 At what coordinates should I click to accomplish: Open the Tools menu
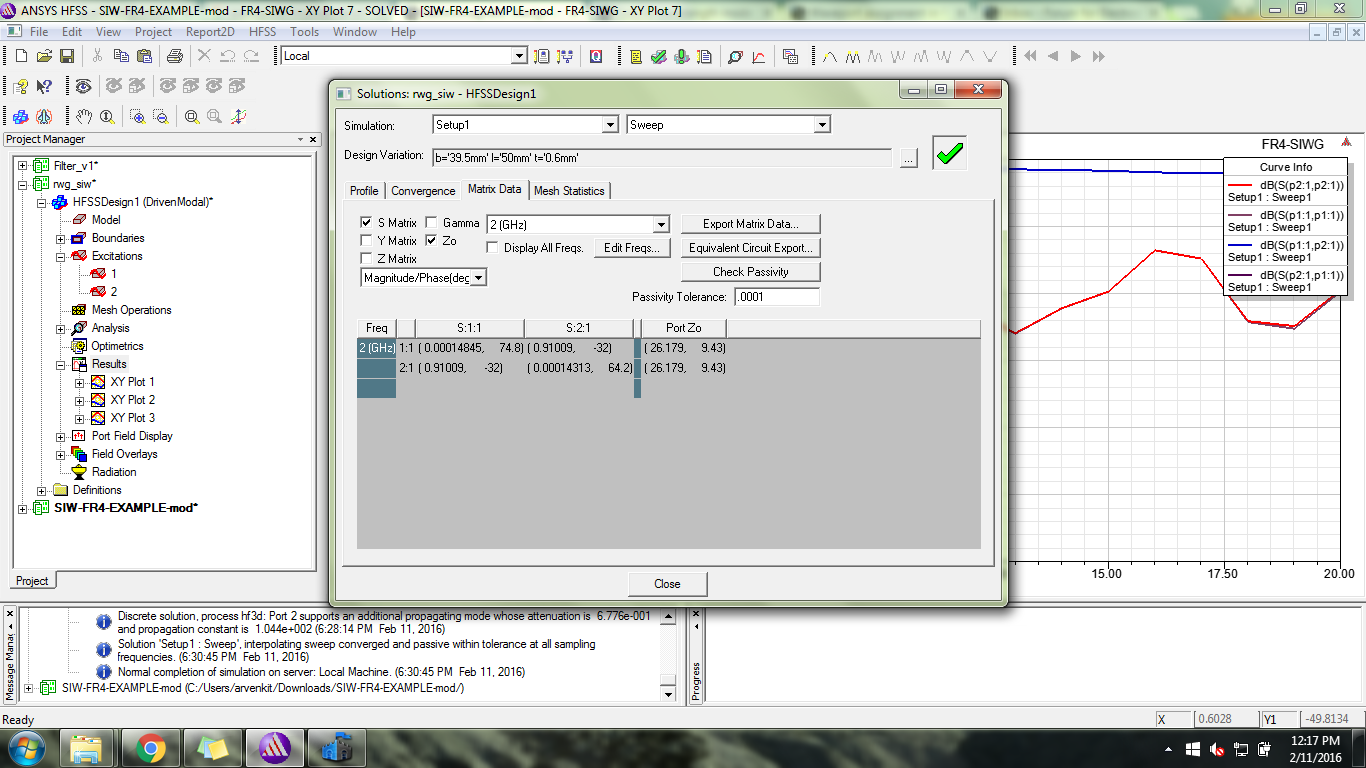(304, 32)
